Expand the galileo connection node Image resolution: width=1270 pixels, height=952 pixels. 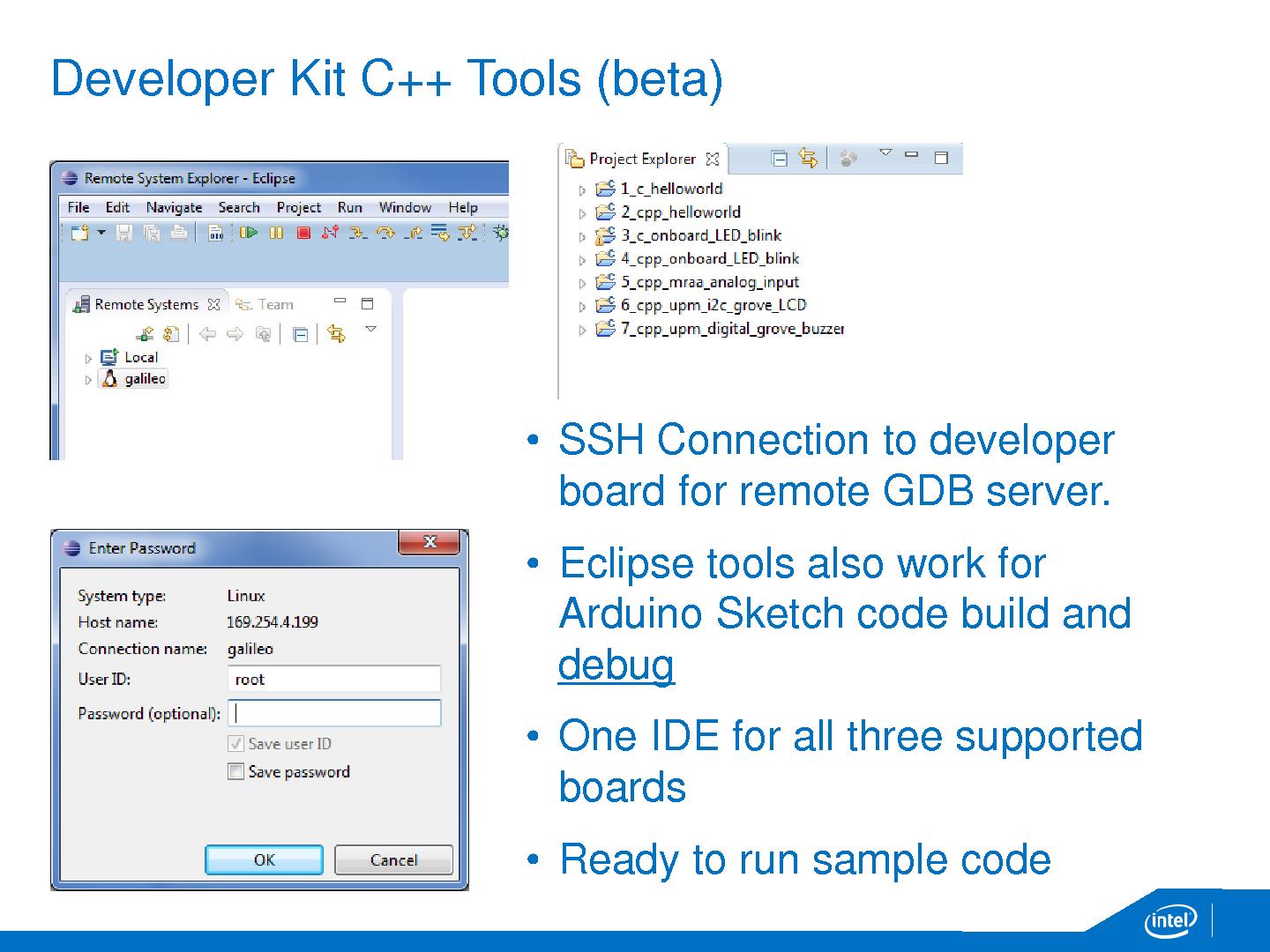(88, 380)
